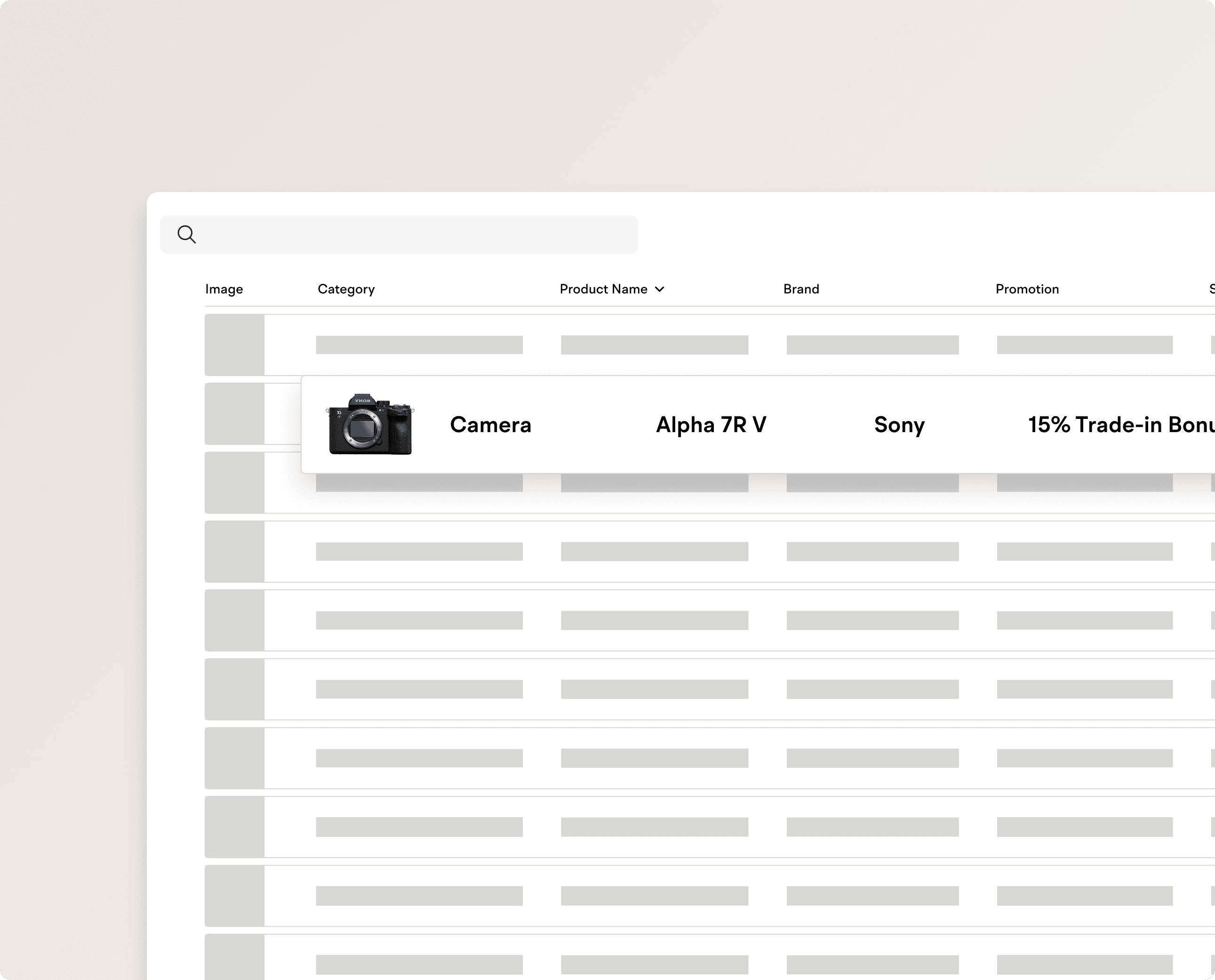The image size is (1215, 980).
Task: Click first row's image placeholder thumbnail
Action: [235, 345]
